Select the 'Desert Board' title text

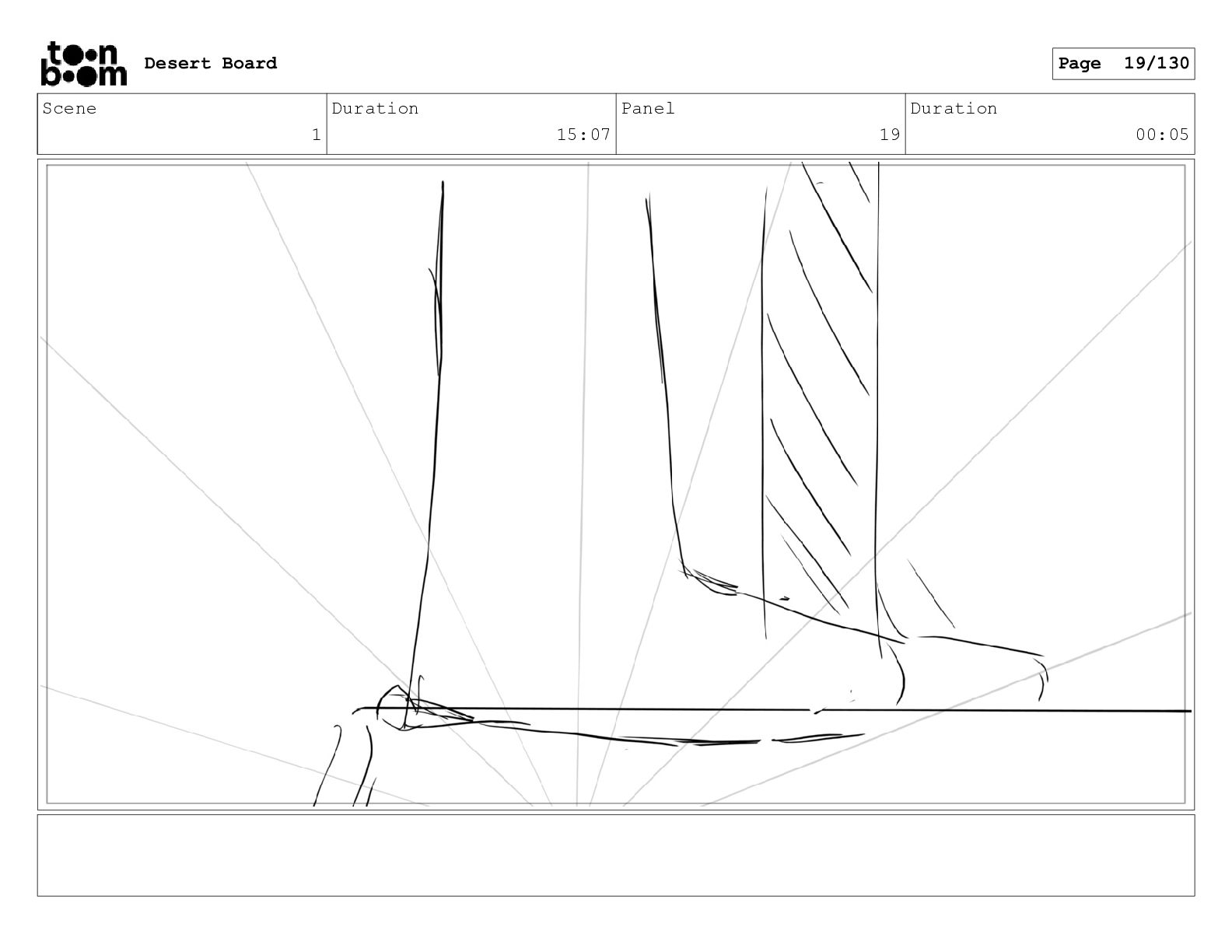point(210,63)
